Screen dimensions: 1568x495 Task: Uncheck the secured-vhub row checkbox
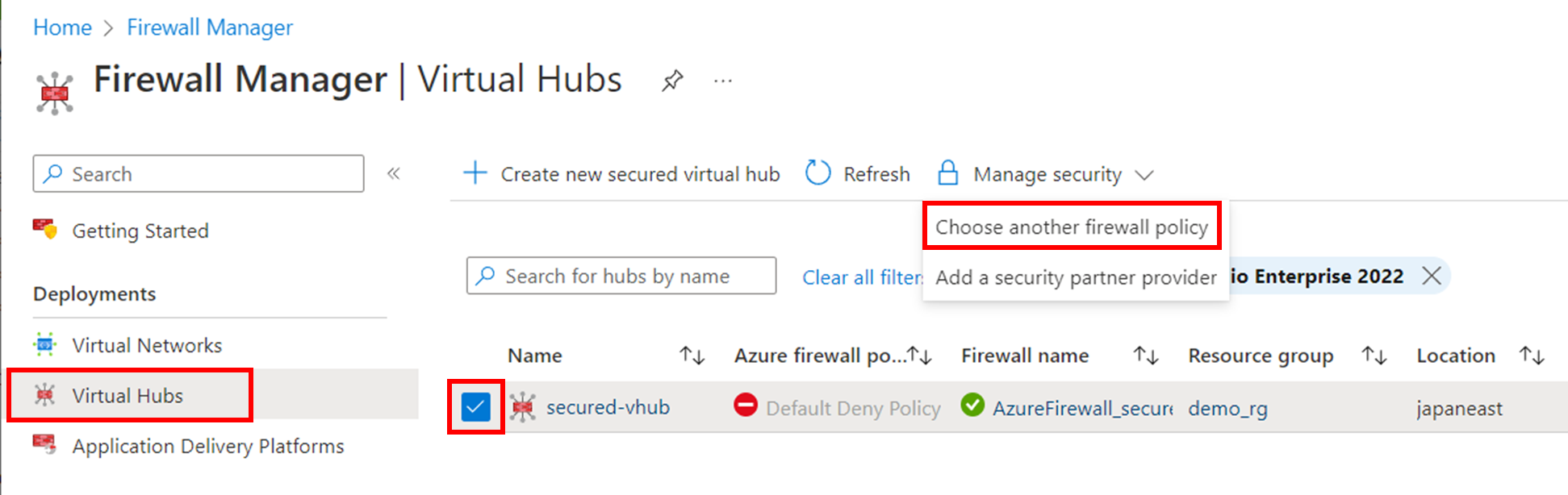pos(476,407)
